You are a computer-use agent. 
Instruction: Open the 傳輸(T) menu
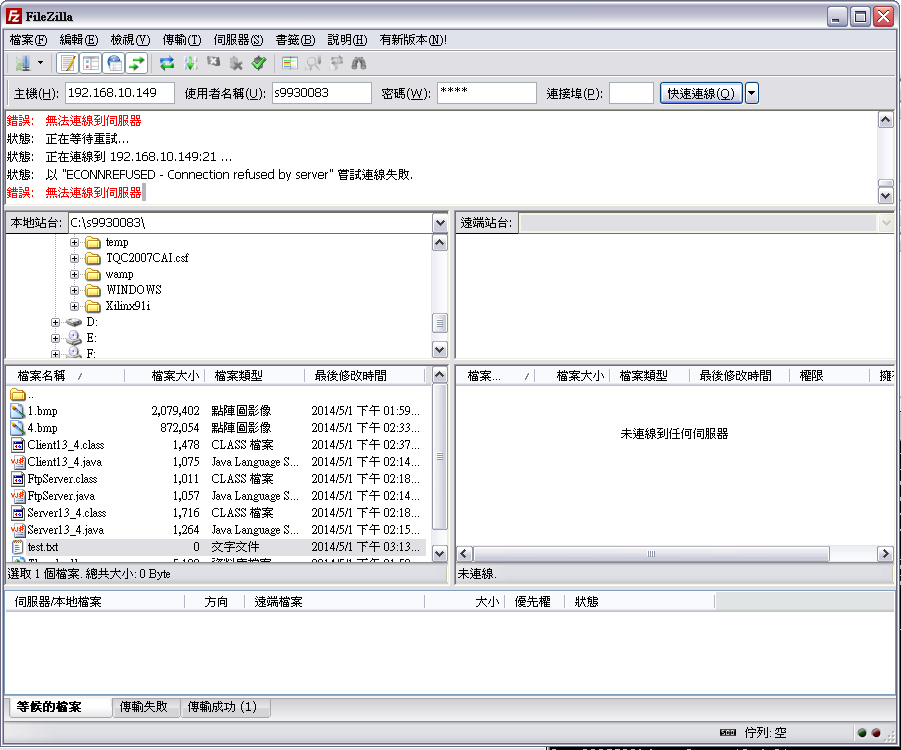pos(182,40)
